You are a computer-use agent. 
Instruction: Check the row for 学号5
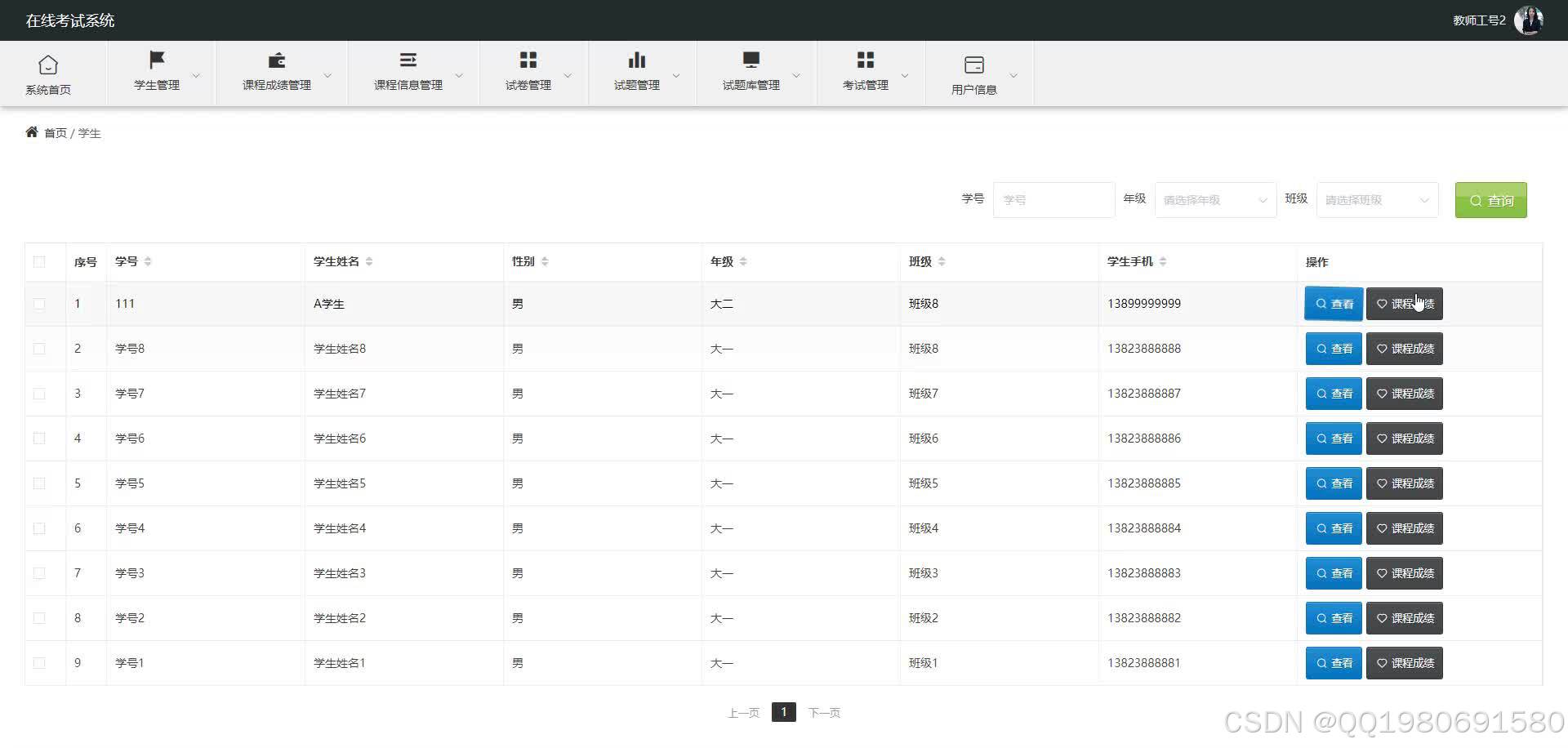pyautogui.click(x=39, y=483)
